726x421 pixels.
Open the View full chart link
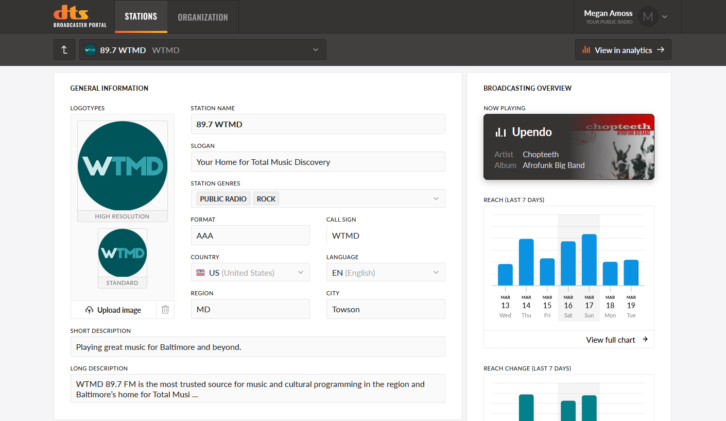coord(617,339)
